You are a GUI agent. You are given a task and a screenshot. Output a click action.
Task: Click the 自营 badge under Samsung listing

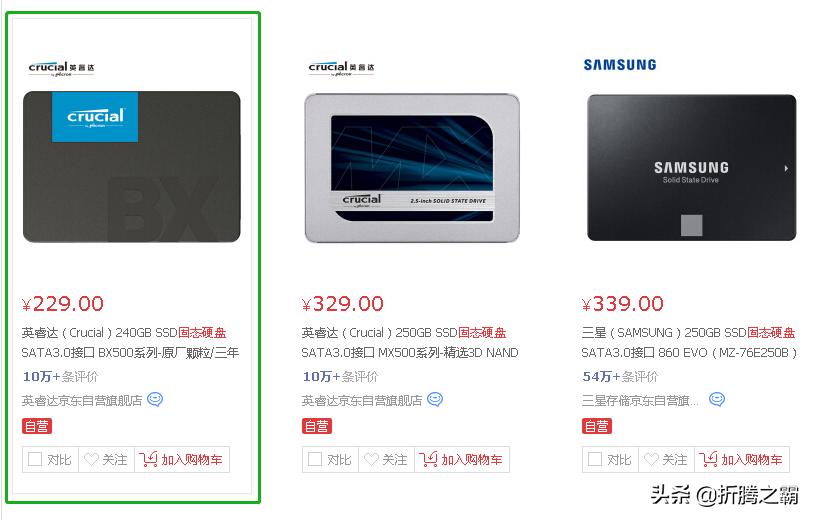tap(597, 426)
